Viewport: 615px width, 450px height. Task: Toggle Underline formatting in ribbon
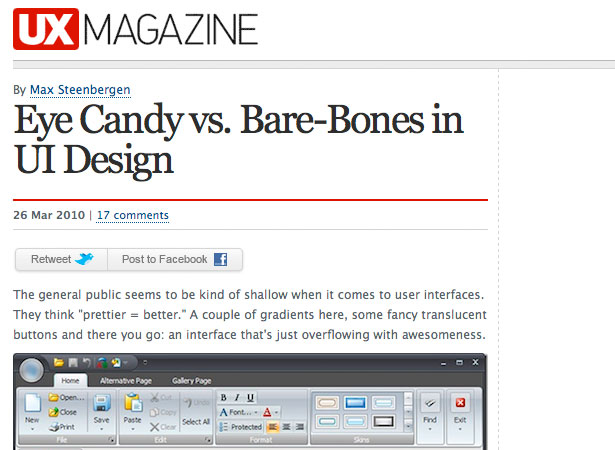tap(250, 397)
